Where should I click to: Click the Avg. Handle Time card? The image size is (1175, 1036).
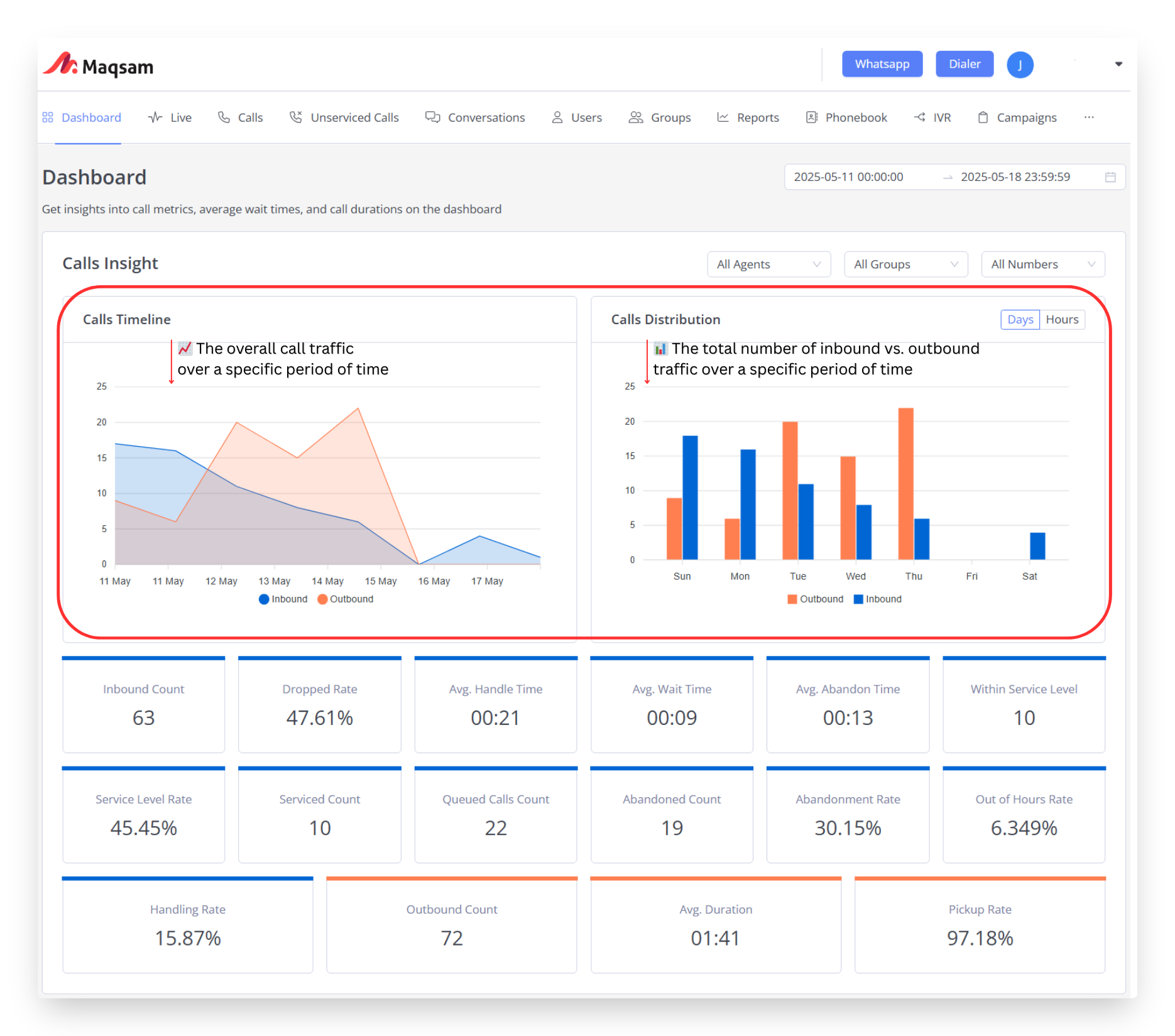pos(496,704)
